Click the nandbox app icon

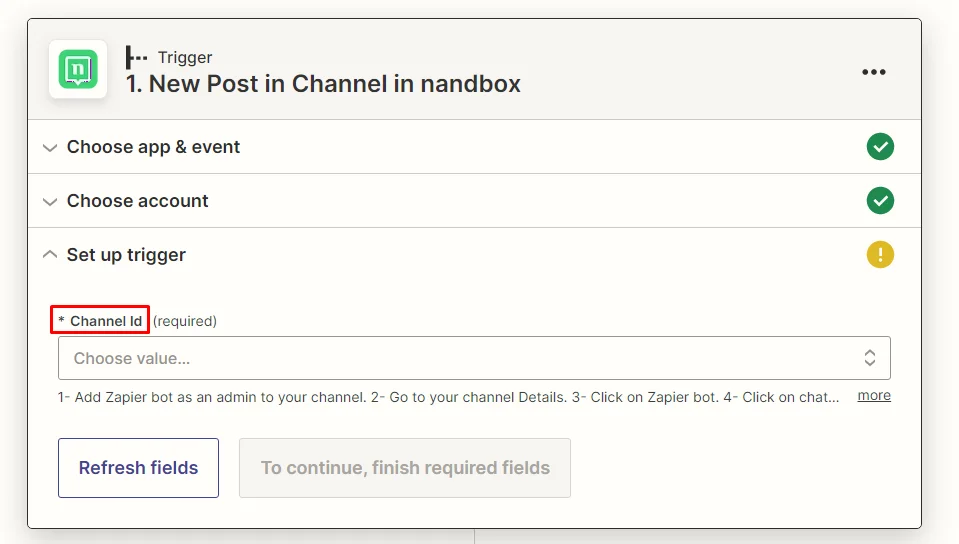[78, 69]
